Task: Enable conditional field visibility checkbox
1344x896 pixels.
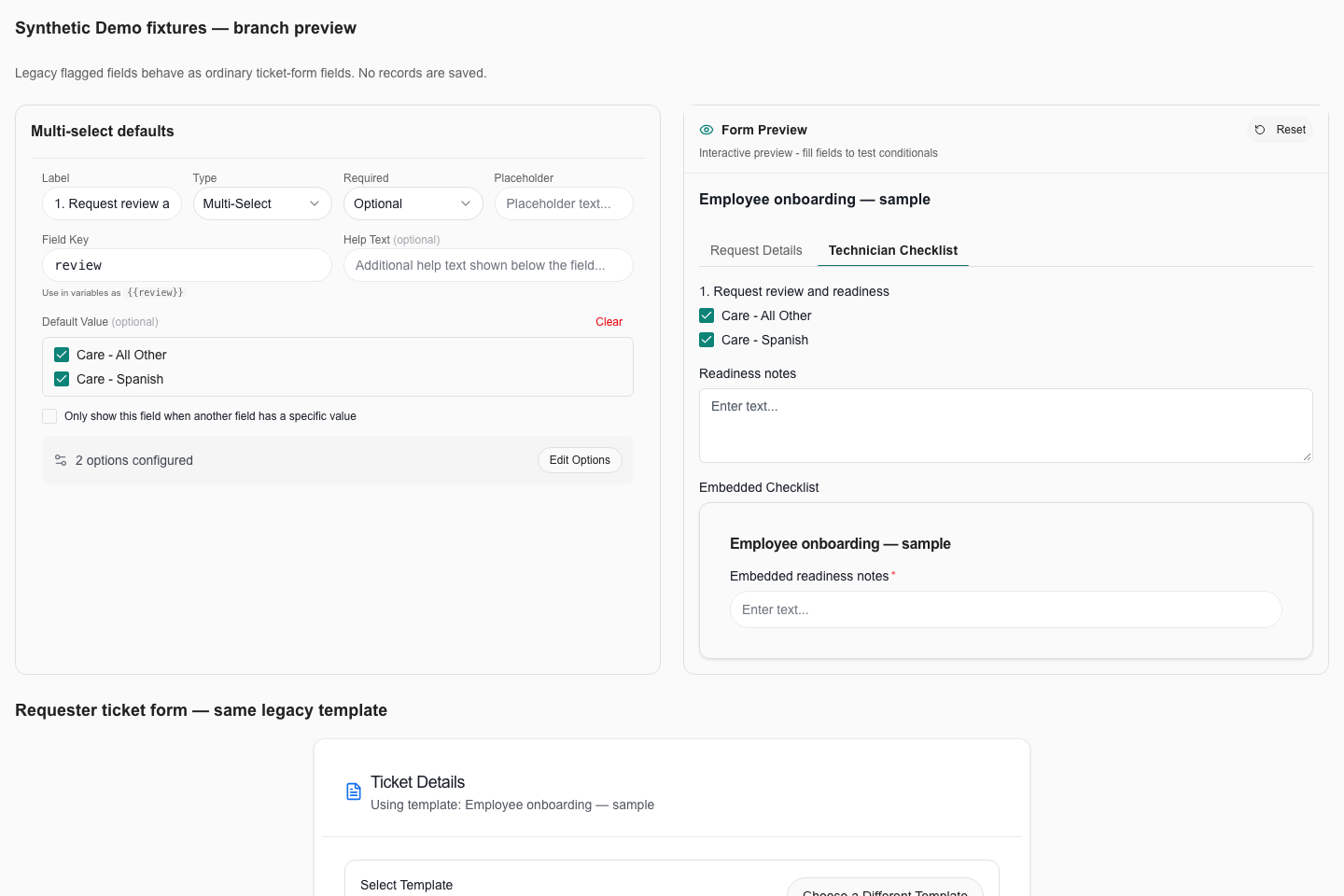Action: coord(49,416)
